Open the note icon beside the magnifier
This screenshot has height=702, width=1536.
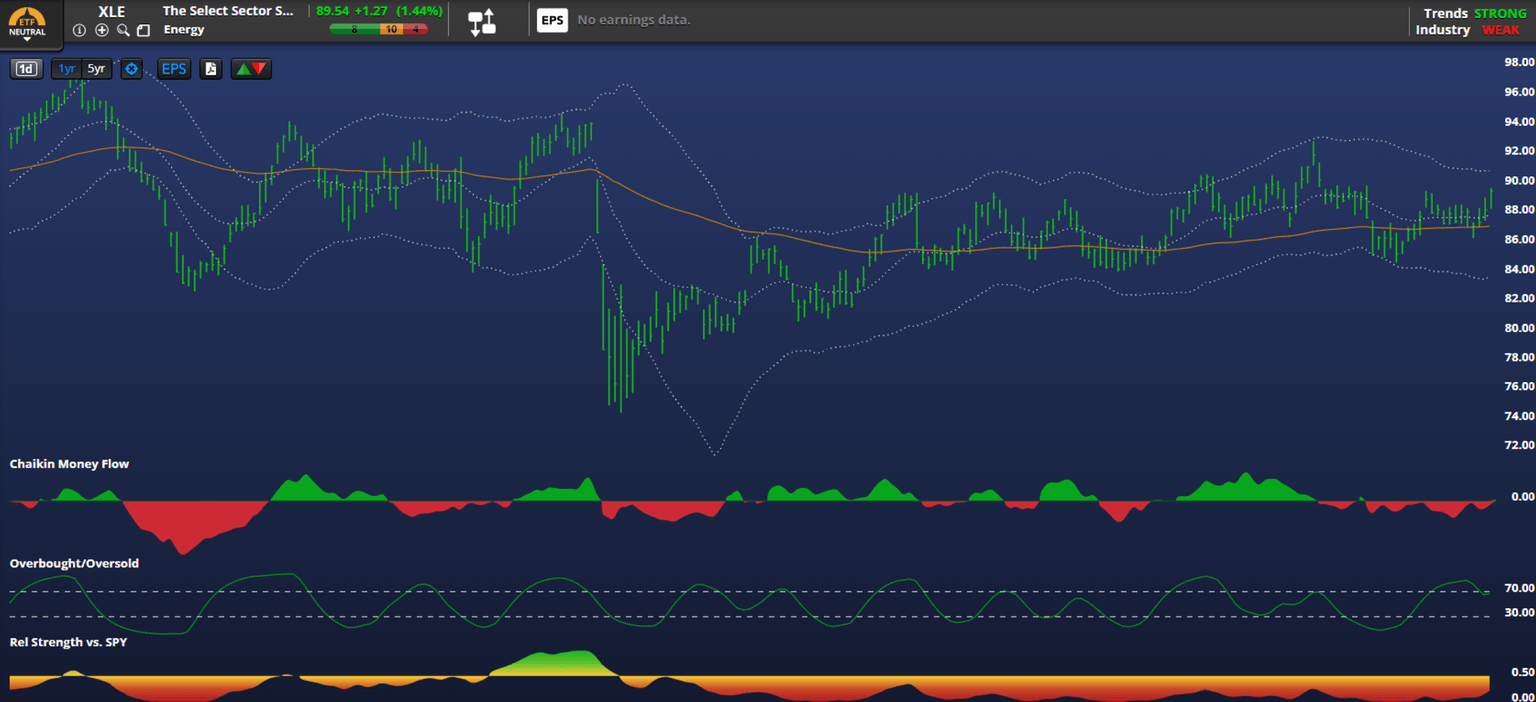pyautogui.click(x=144, y=30)
